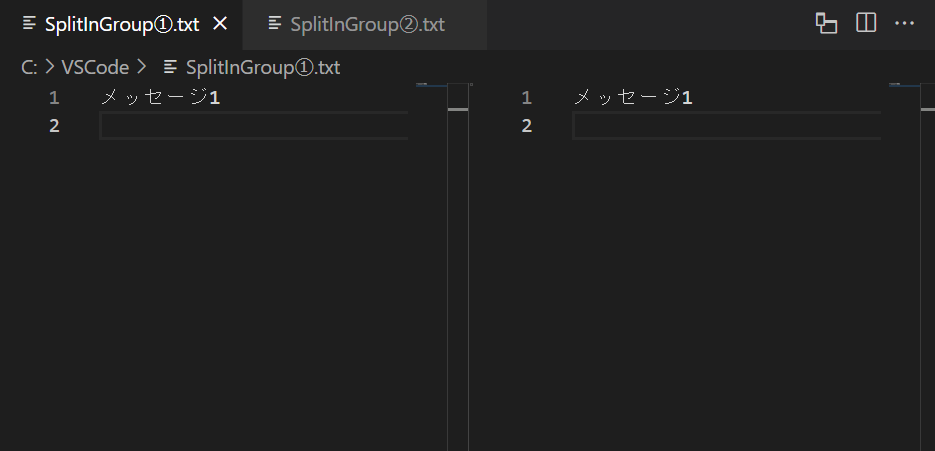The height and width of the screenshot is (451, 935).
Task: Click the left editor vertical scrollbar
Action: point(458,267)
